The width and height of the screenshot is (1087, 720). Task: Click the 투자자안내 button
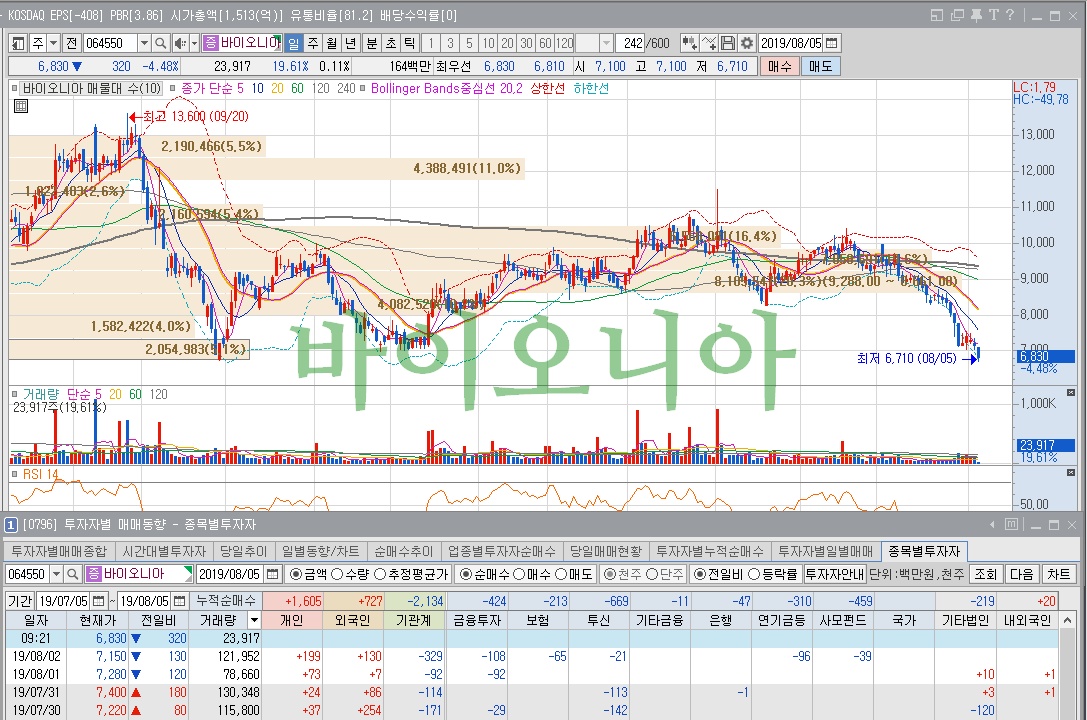(x=835, y=574)
